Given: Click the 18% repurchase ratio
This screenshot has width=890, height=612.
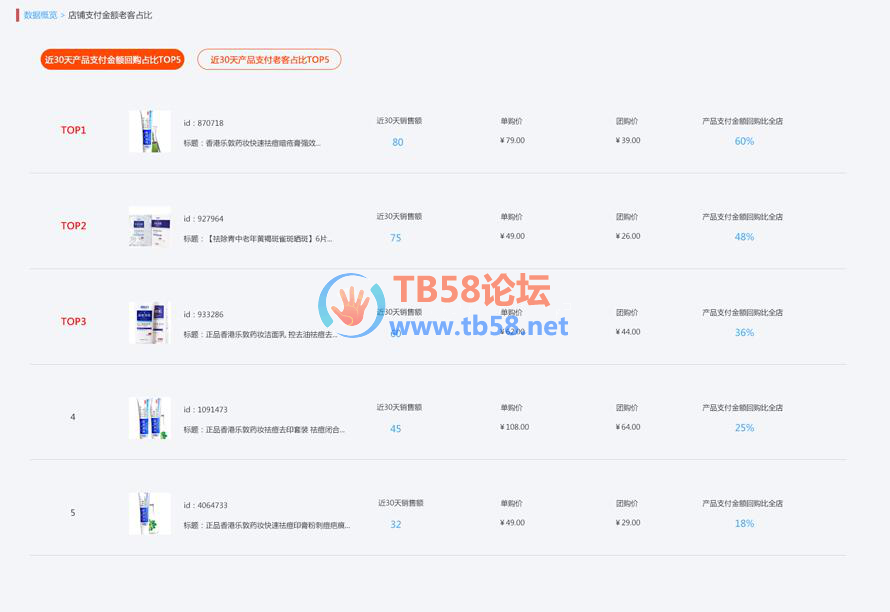Looking at the screenshot, I should click(x=744, y=523).
